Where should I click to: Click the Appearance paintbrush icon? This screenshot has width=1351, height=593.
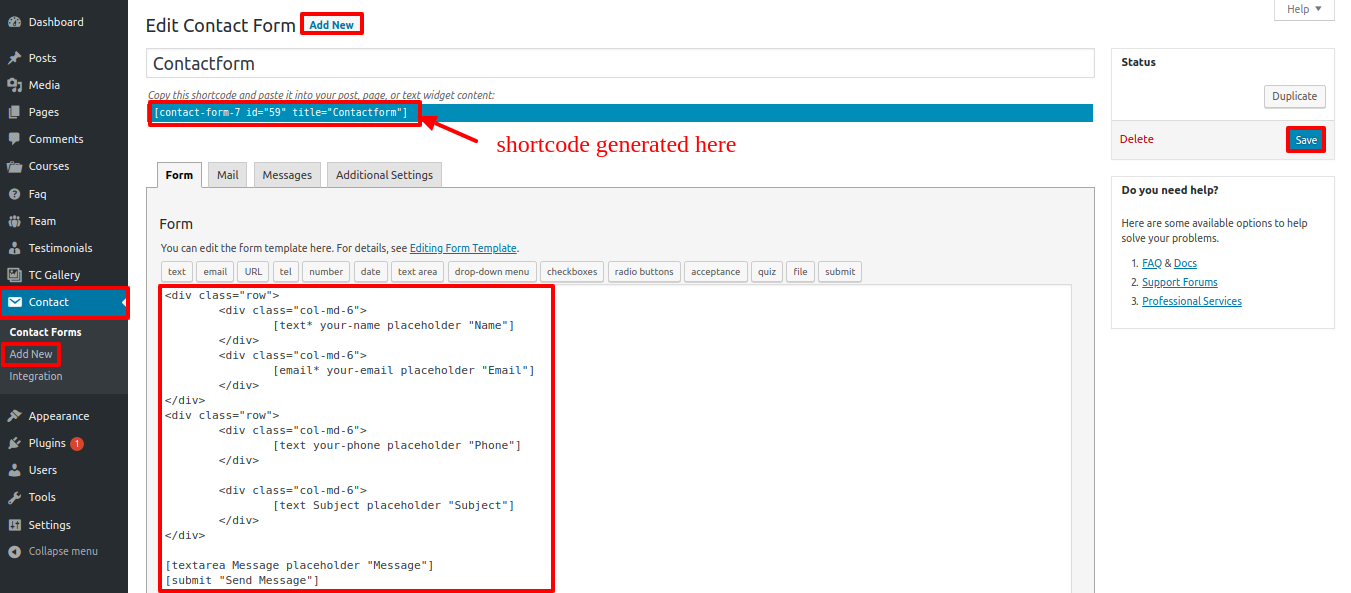point(14,416)
